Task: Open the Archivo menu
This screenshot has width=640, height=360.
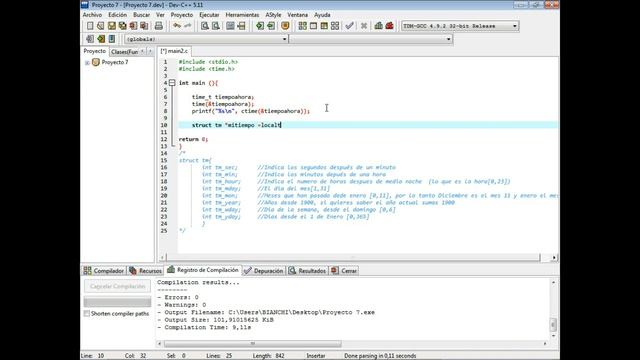Action: [92, 15]
